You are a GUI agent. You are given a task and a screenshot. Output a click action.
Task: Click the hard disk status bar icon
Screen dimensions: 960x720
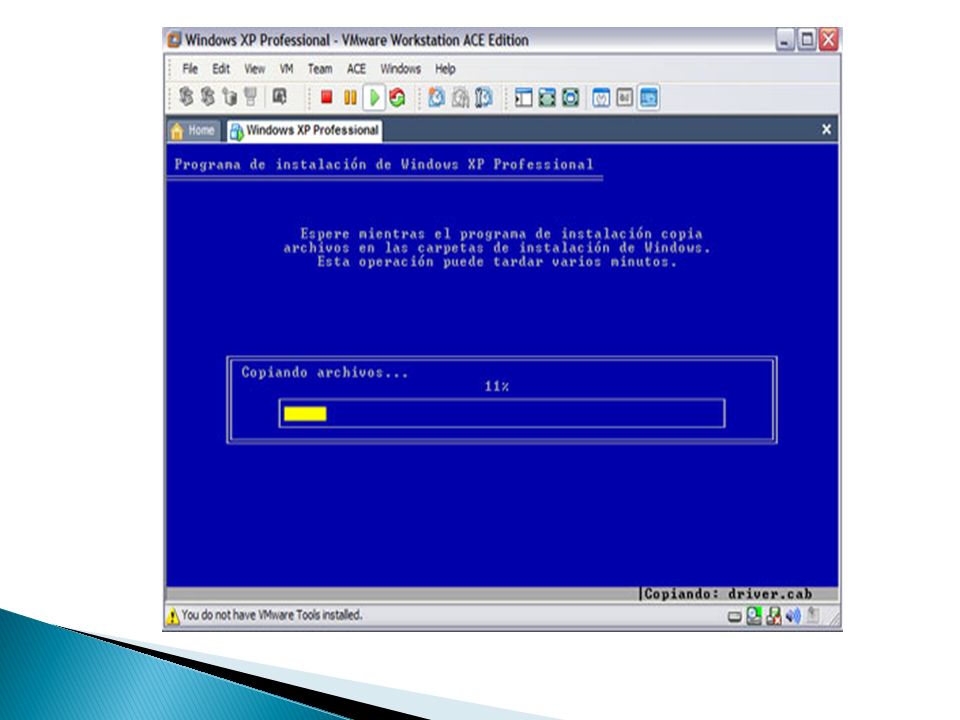pyautogui.click(x=735, y=617)
